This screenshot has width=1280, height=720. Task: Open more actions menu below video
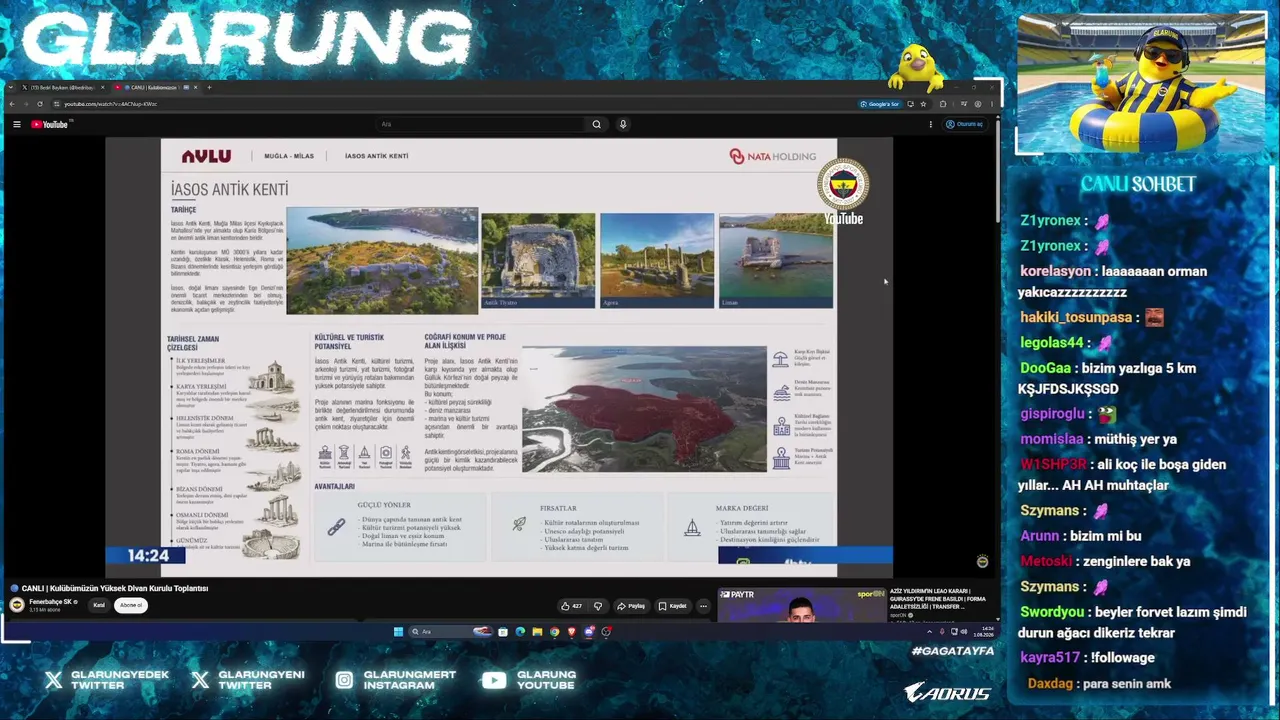703,606
